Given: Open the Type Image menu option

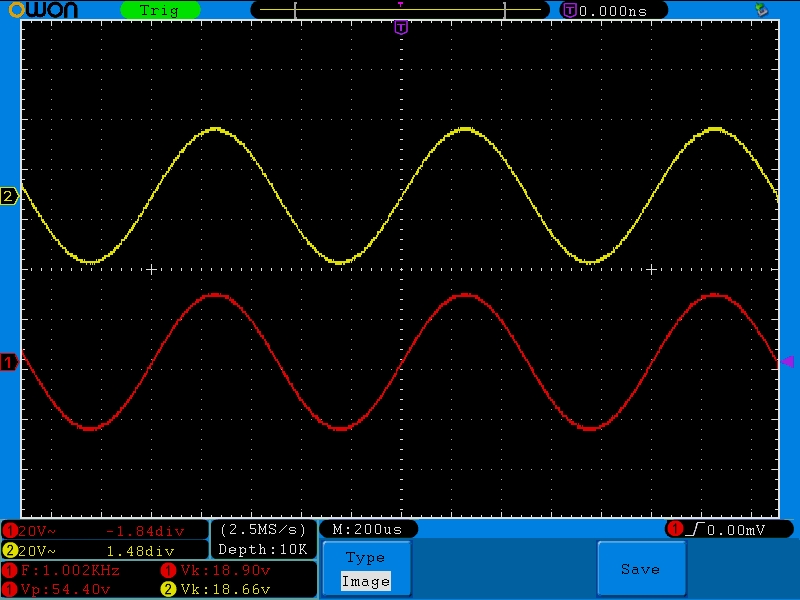Looking at the screenshot, I should click(x=367, y=569).
